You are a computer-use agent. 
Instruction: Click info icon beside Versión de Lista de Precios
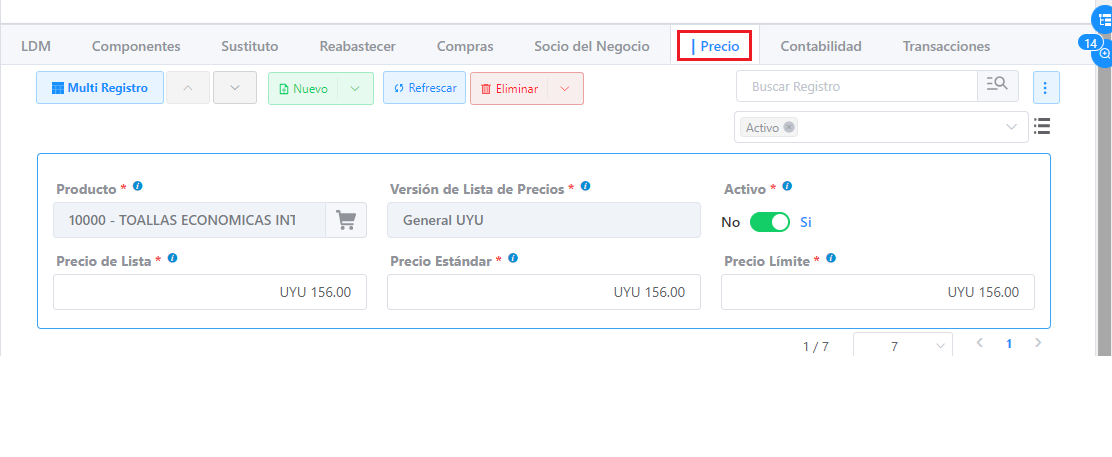(585, 187)
